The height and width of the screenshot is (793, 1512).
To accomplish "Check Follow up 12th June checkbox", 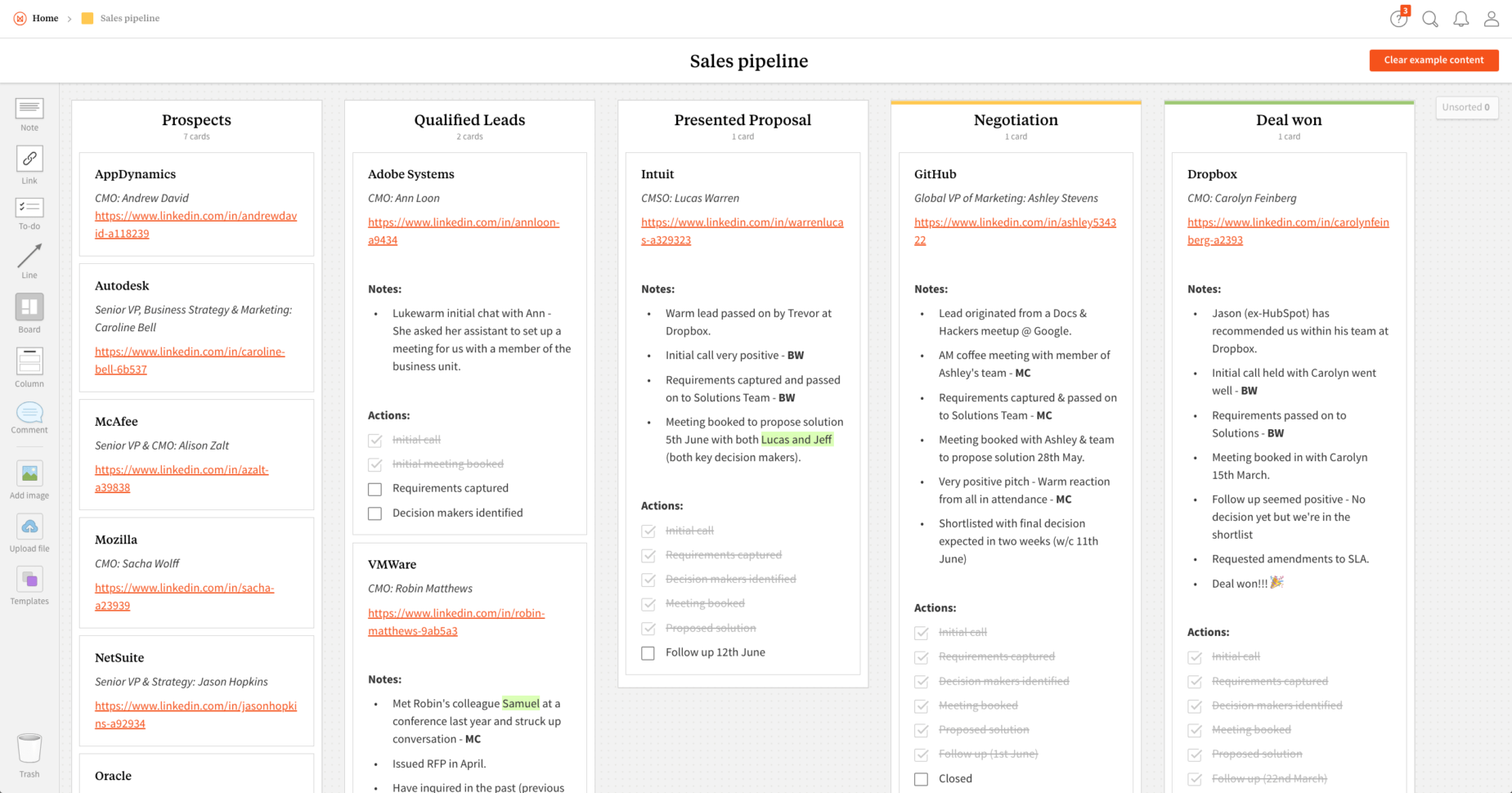I will tap(648, 653).
